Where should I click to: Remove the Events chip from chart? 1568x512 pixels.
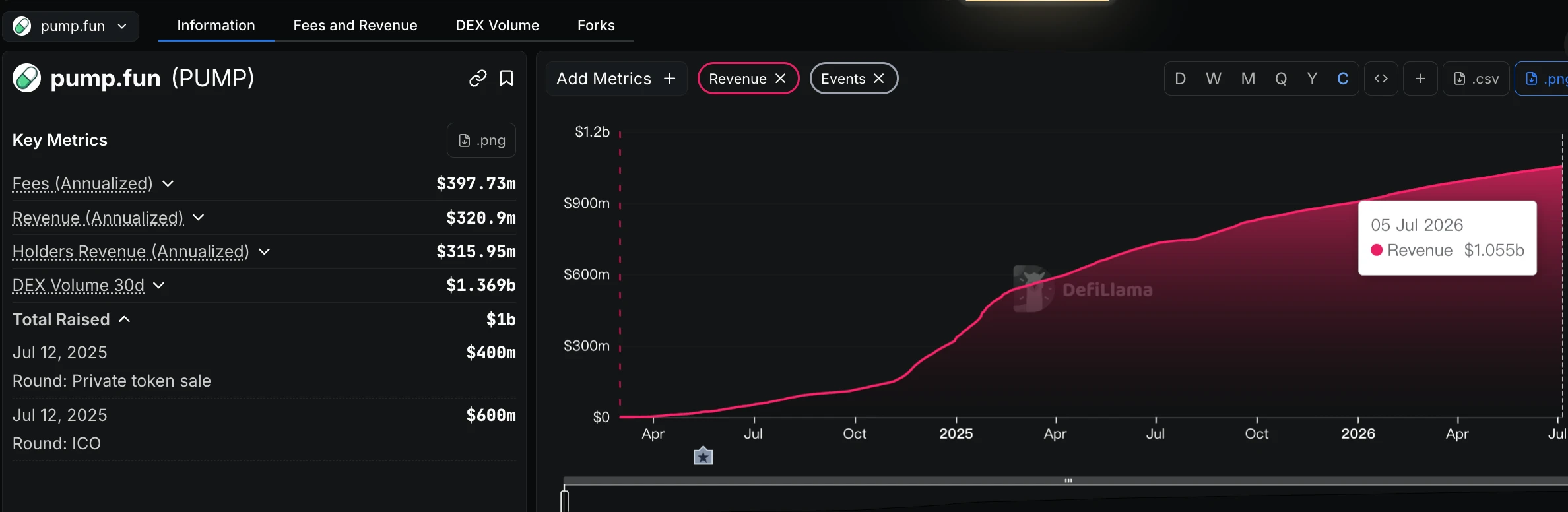tap(878, 79)
